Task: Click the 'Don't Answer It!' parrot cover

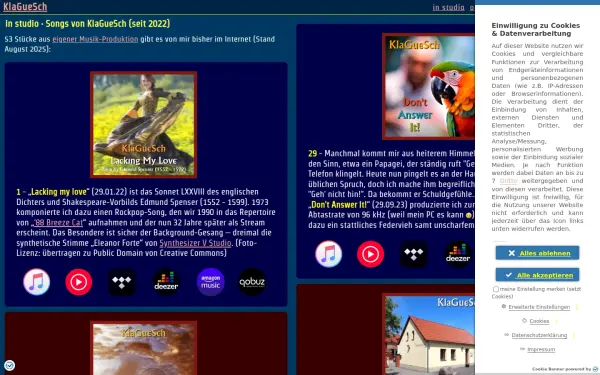Action: (x=429, y=86)
